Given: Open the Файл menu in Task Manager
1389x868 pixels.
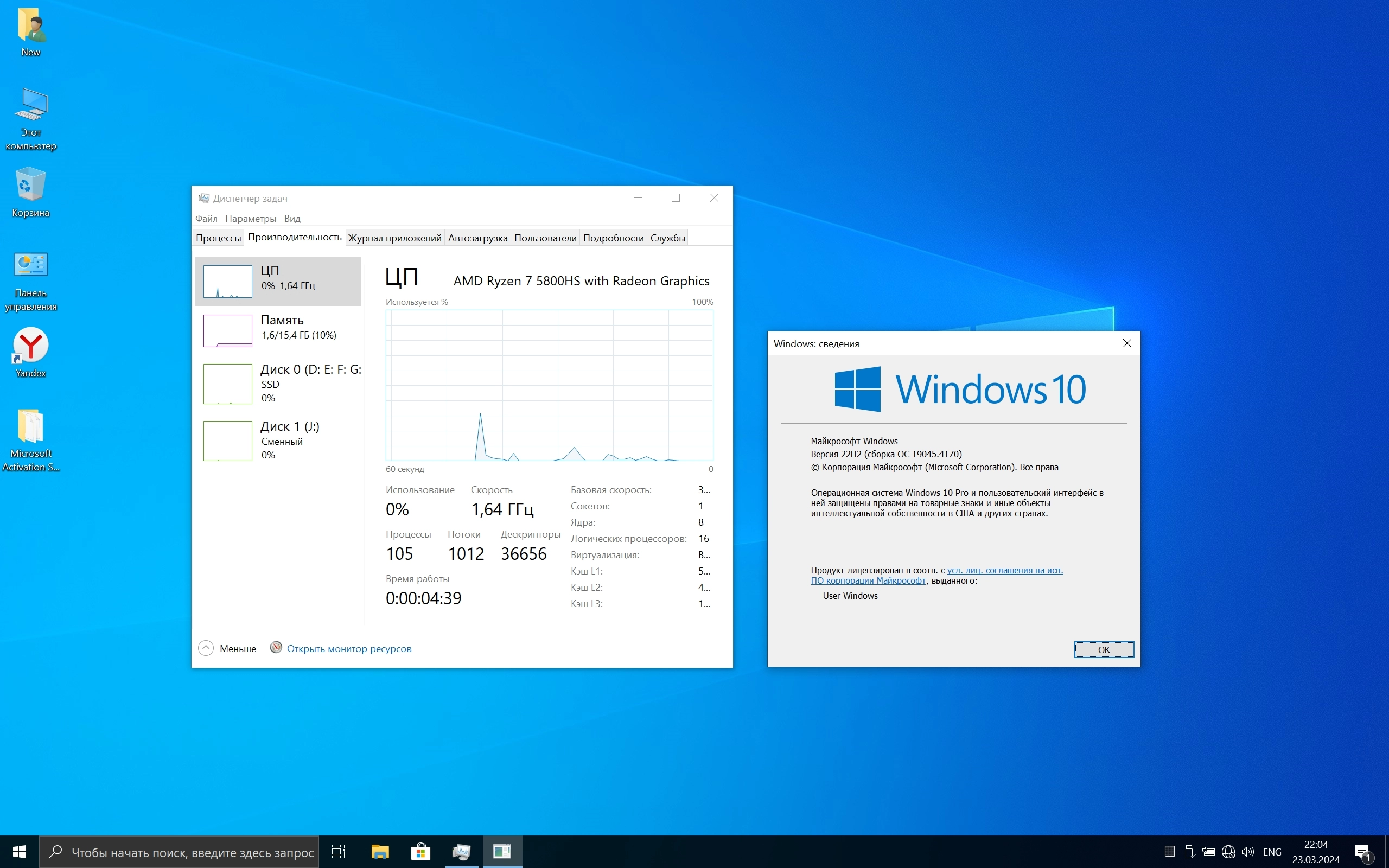Looking at the screenshot, I should coord(206,219).
